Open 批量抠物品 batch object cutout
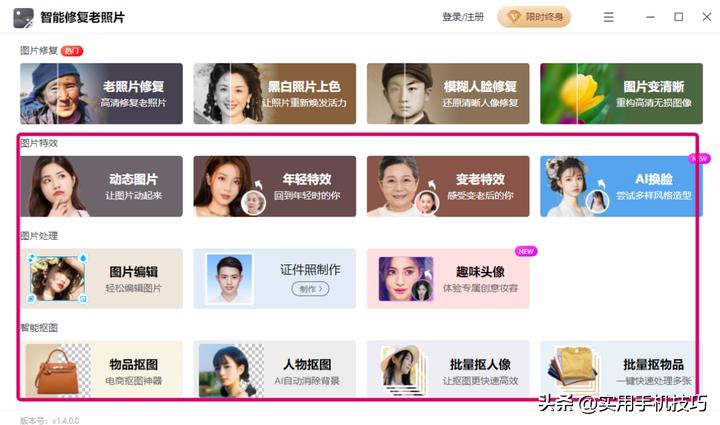The image size is (720, 425). 621,369
